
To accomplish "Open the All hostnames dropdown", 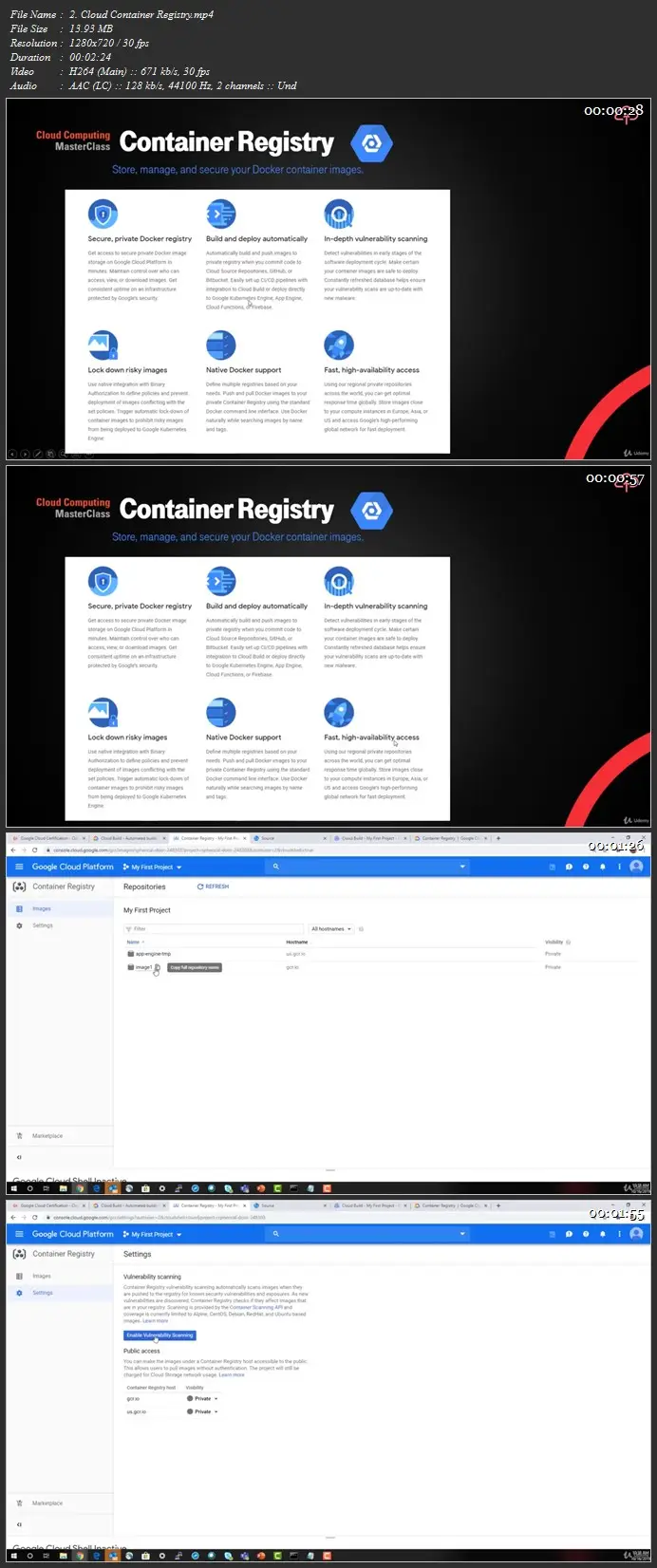I will point(331,928).
